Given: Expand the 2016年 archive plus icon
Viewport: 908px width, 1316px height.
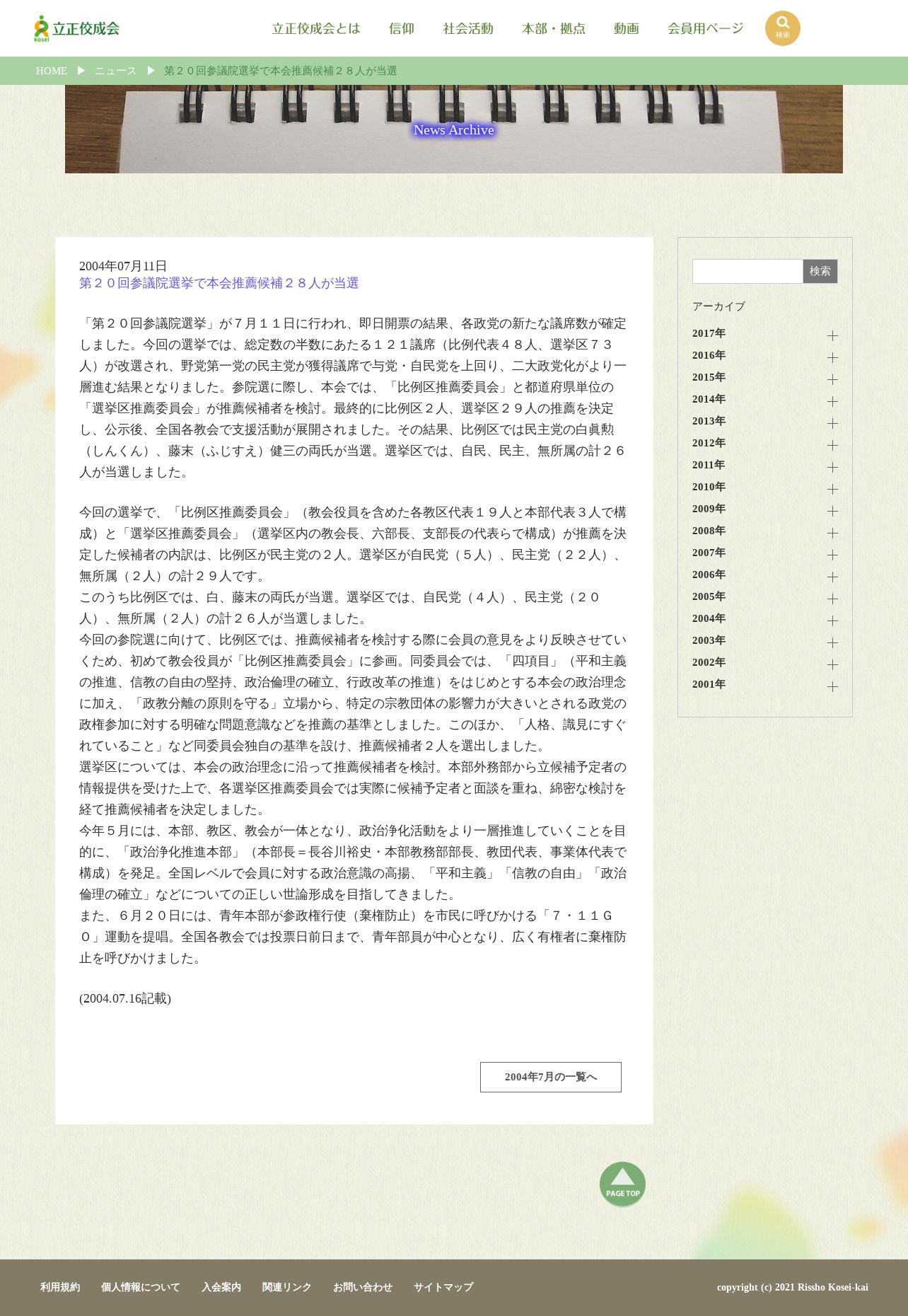Looking at the screenshot, I should (832, 357).
